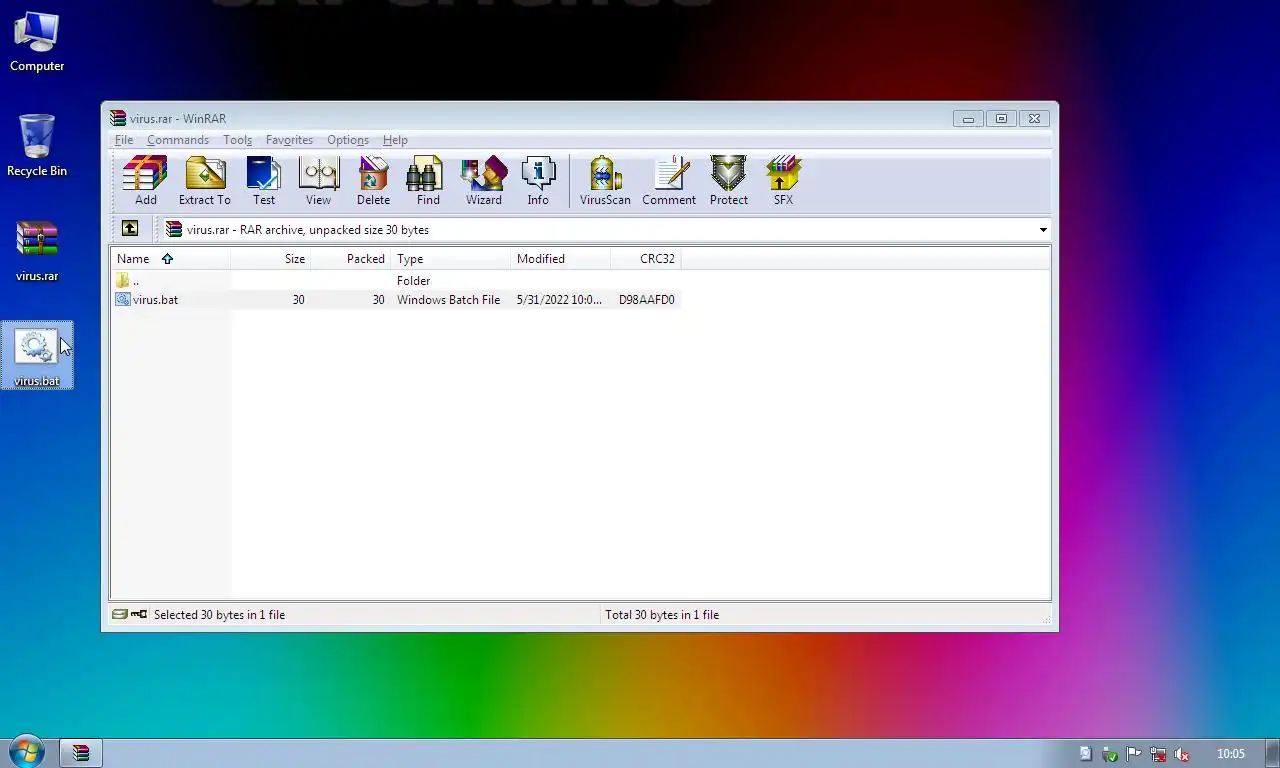
Task: Select the parent folder '..' row
Action: point(396,281)
